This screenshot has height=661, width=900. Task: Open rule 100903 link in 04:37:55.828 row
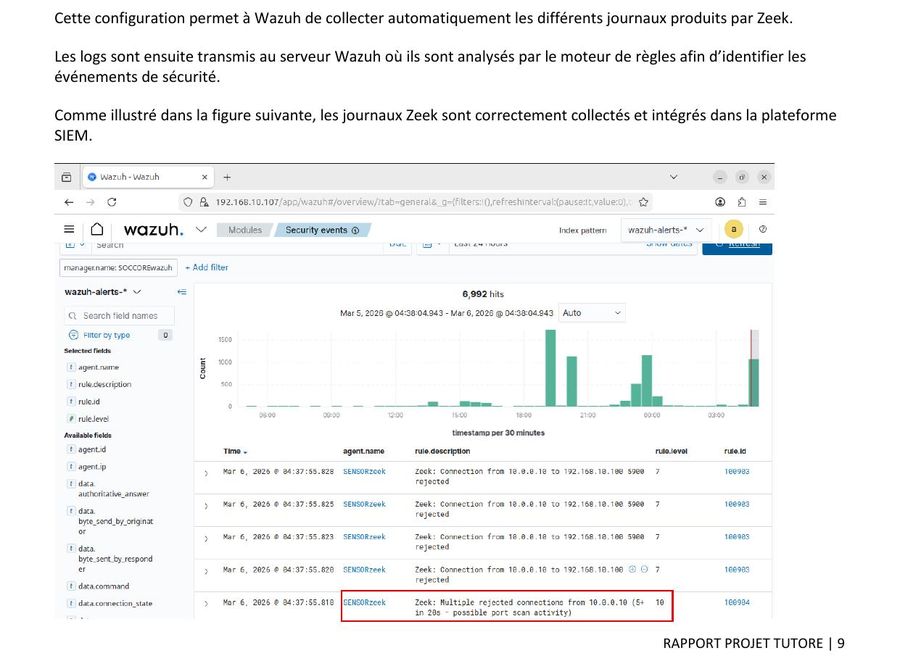[736, 471]
